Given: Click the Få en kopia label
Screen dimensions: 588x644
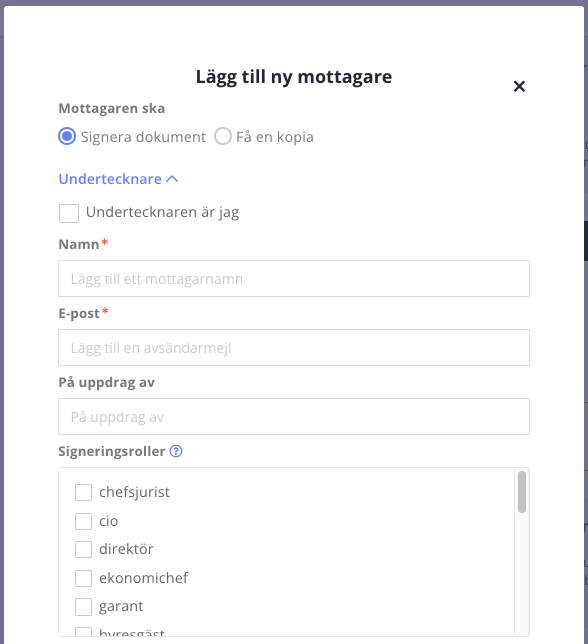Looking at the screenshot, I should tap(275, 137).
